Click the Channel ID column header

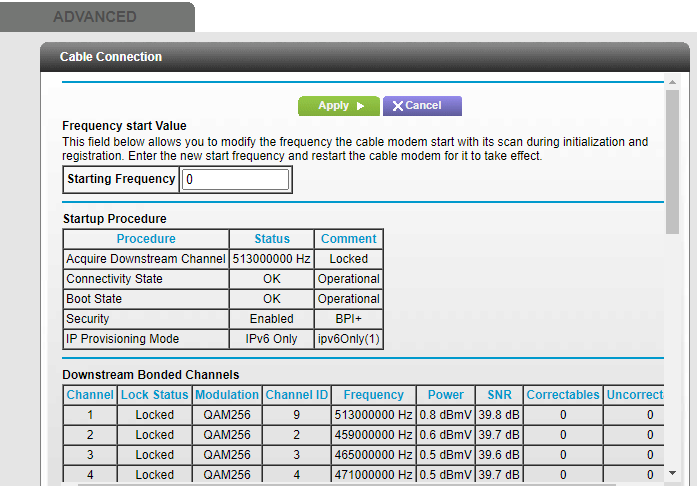pos(296,395)
